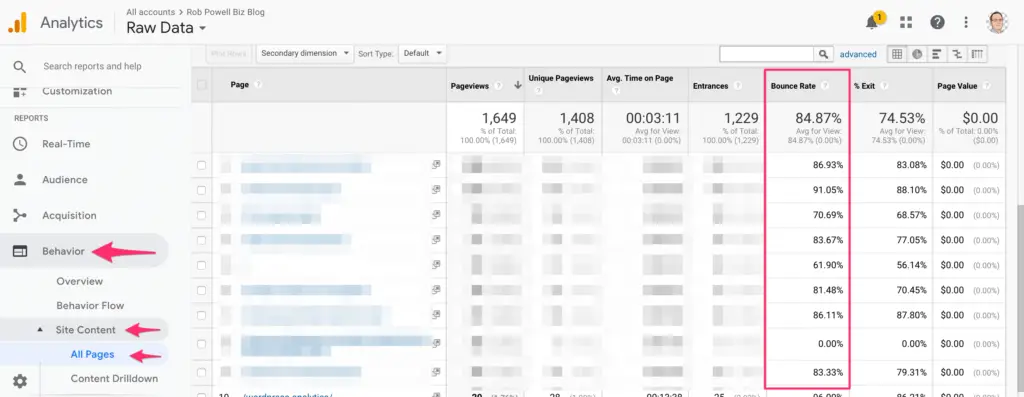Open the apps grid icon
Viewport: 1024px width, 397px height.
pyautogui.click(x=906, y=22)
